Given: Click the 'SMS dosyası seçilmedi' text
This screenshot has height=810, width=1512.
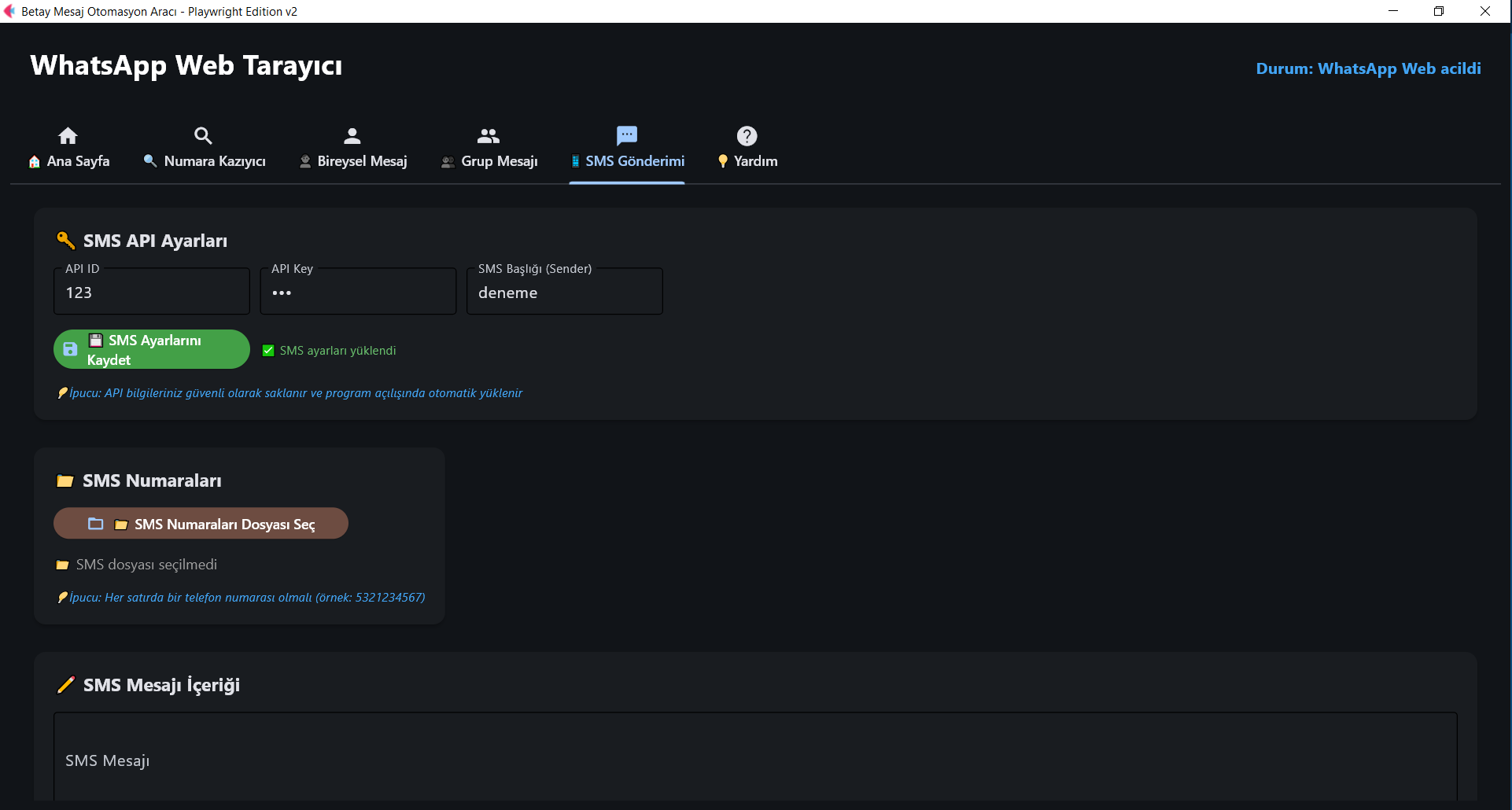Looking at the screenshot, I should (146, 565).
